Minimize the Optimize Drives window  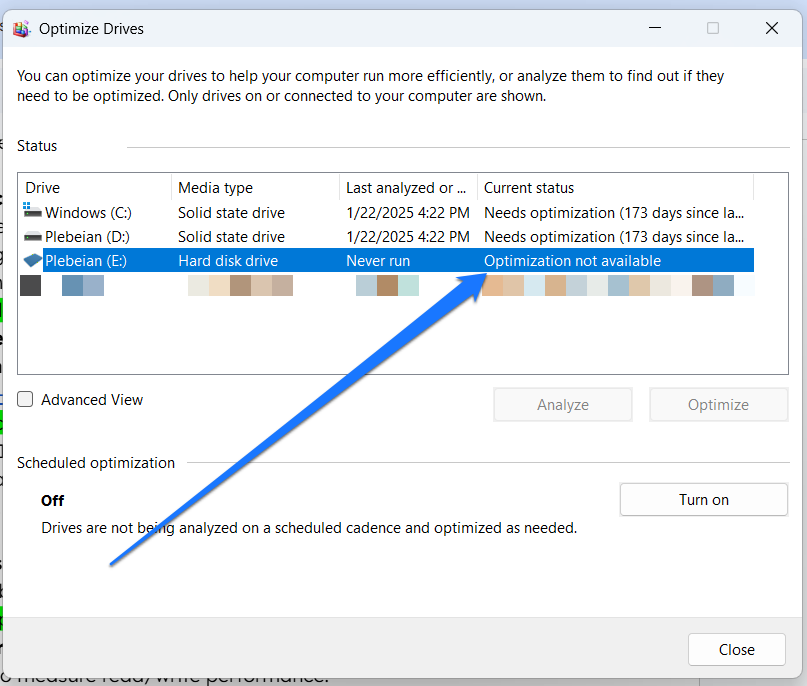point(653,29)
